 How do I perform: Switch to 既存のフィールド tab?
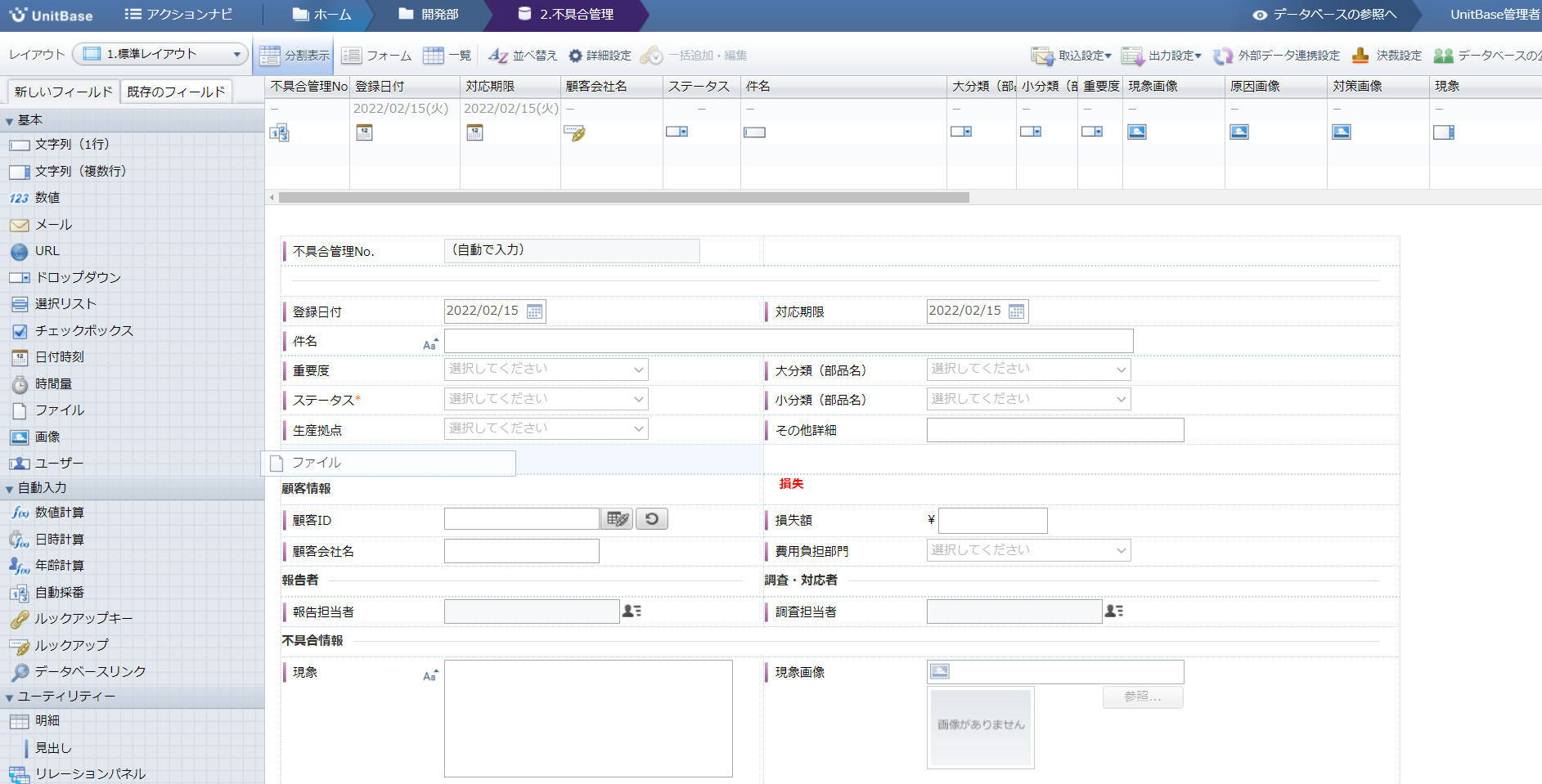click(x=176, y=92)
